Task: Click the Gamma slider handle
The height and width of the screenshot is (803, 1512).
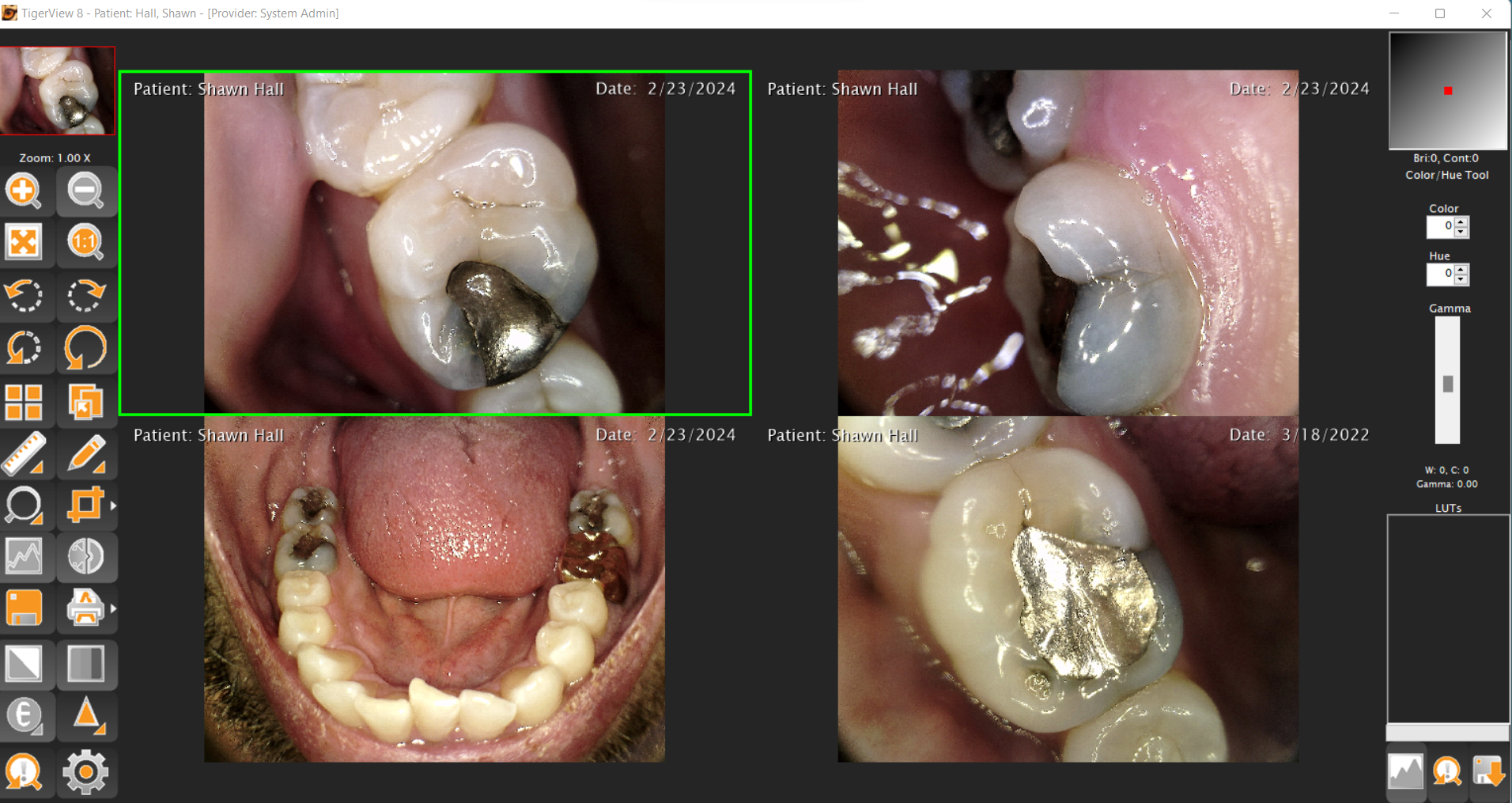Action: coord(1448,384)
